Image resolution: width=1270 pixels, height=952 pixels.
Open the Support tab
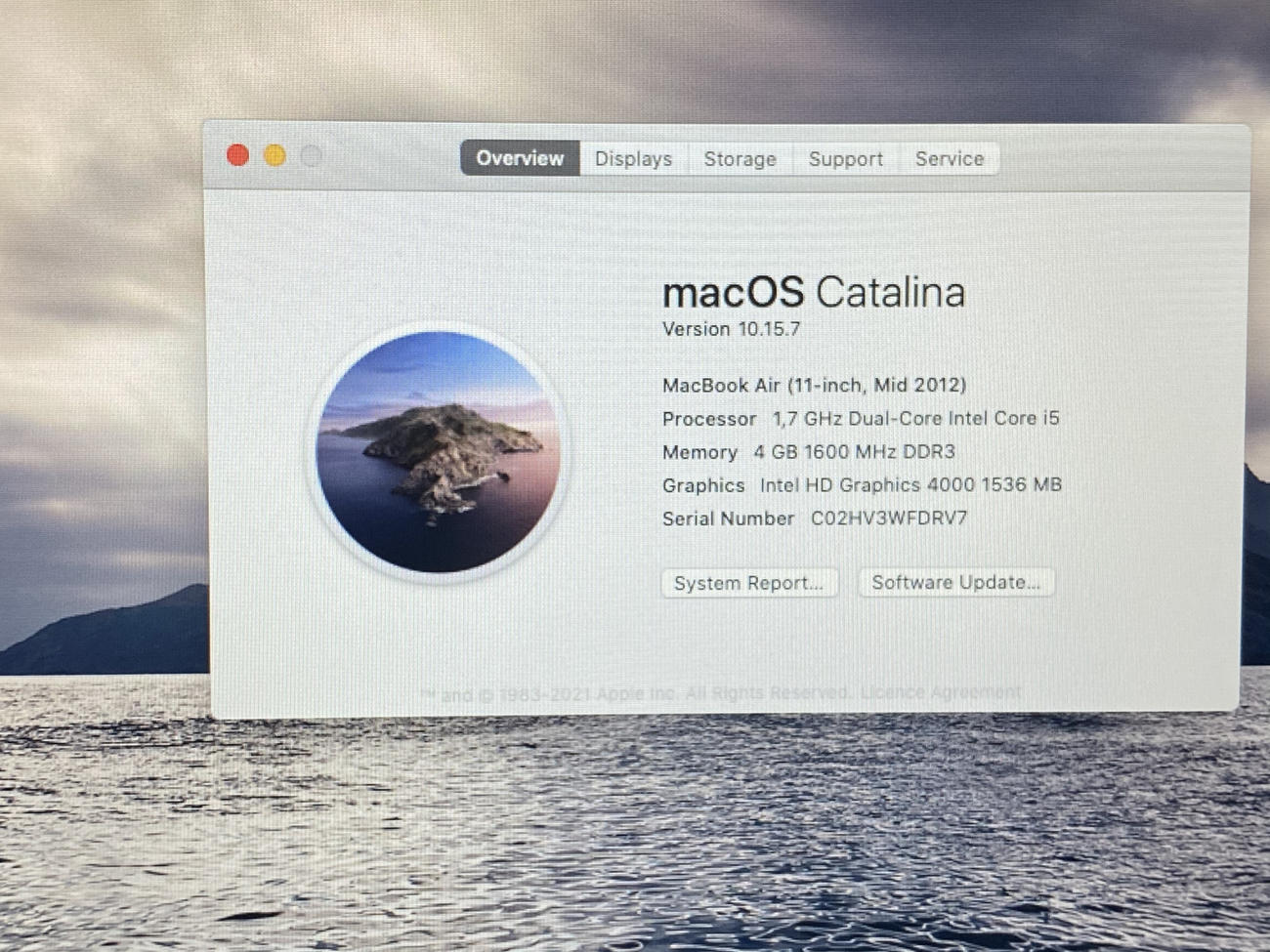[x=845, y=158]
